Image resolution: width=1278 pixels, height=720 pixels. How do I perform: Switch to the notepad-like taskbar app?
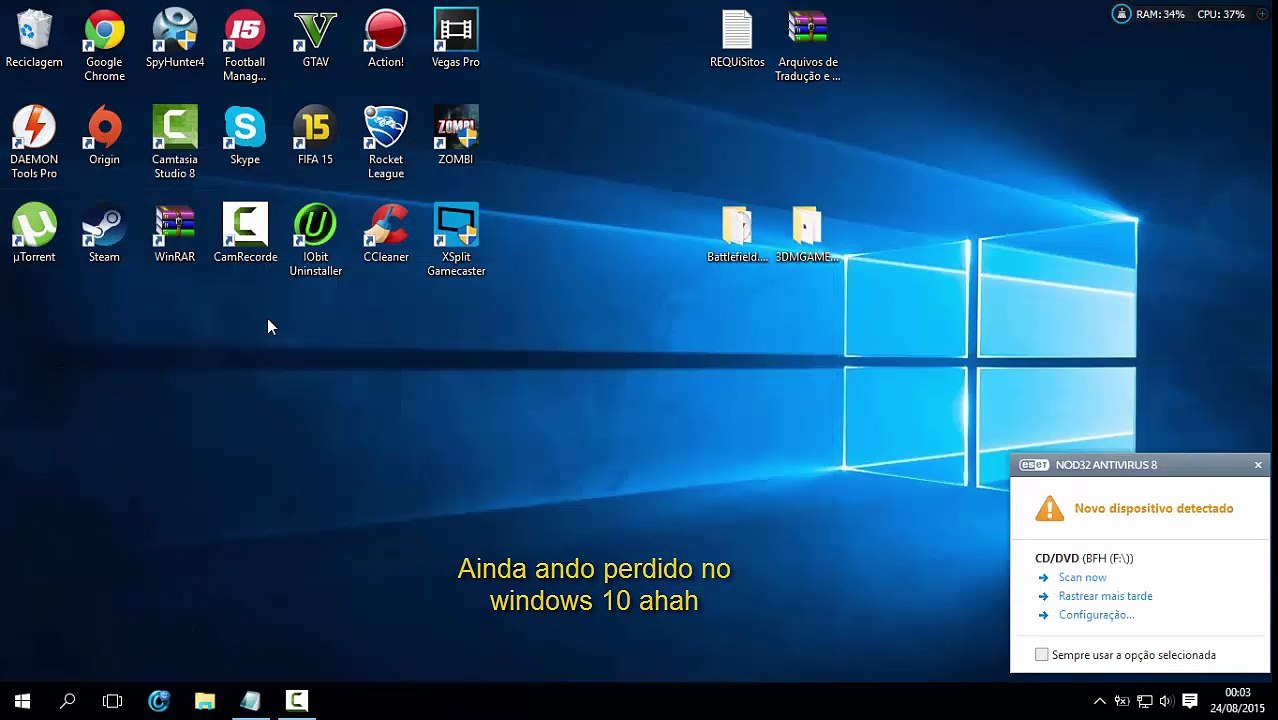251,701
